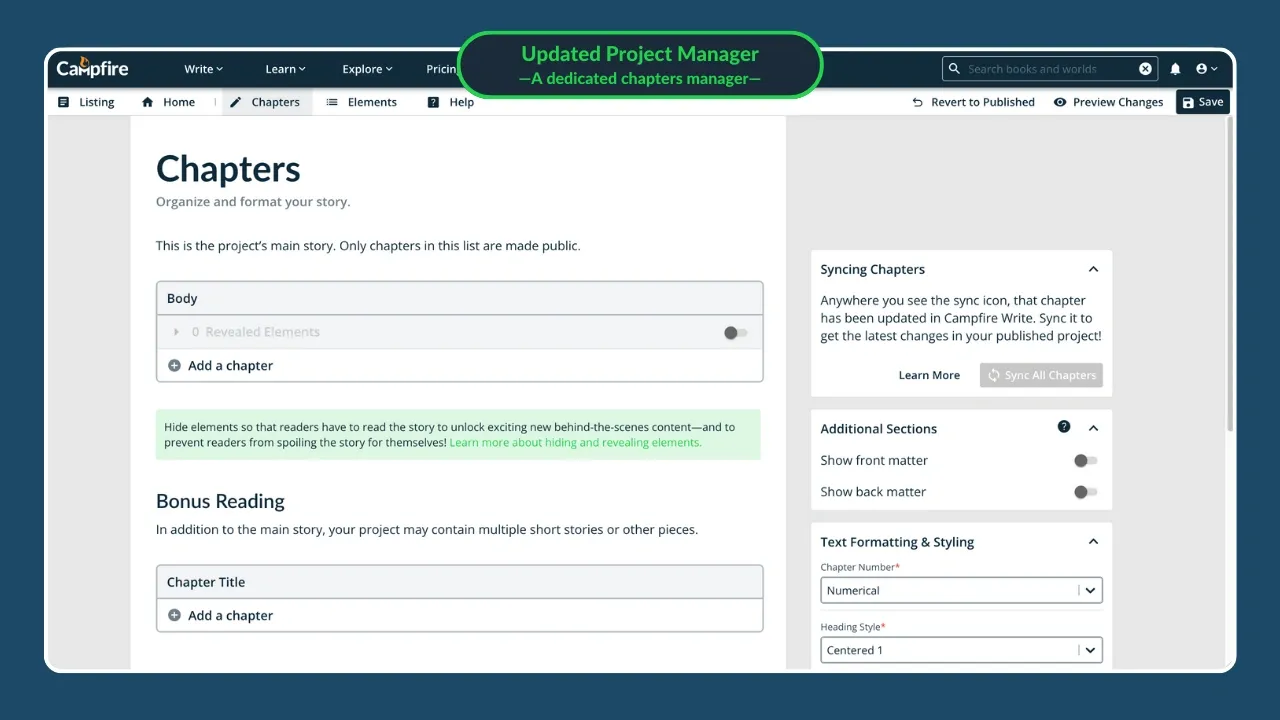Click the Campfire logo

click(92, 69)
